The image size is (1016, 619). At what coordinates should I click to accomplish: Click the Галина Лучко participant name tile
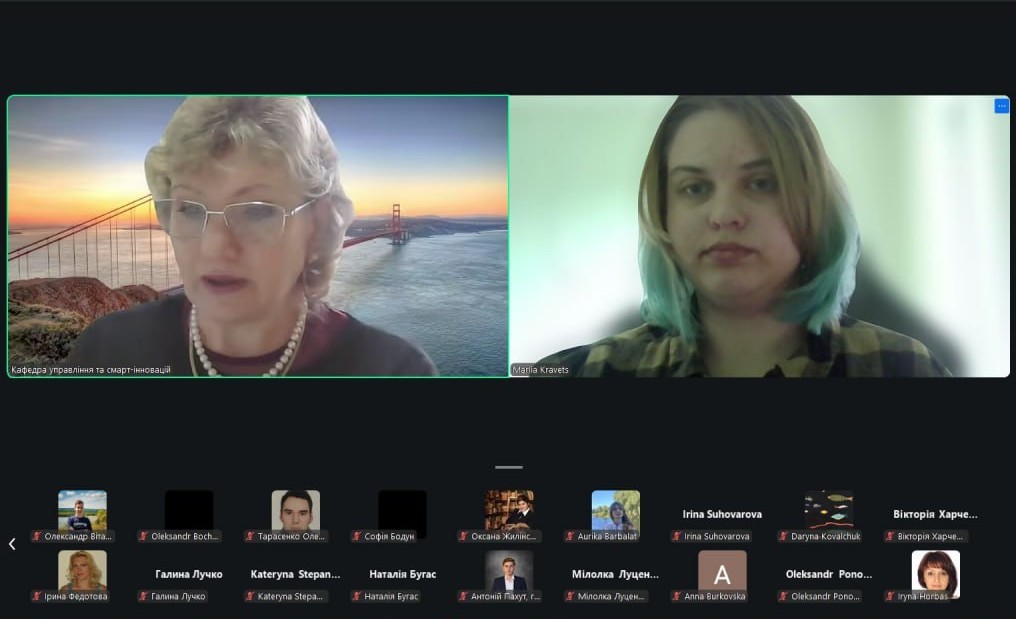coord(188,574)
